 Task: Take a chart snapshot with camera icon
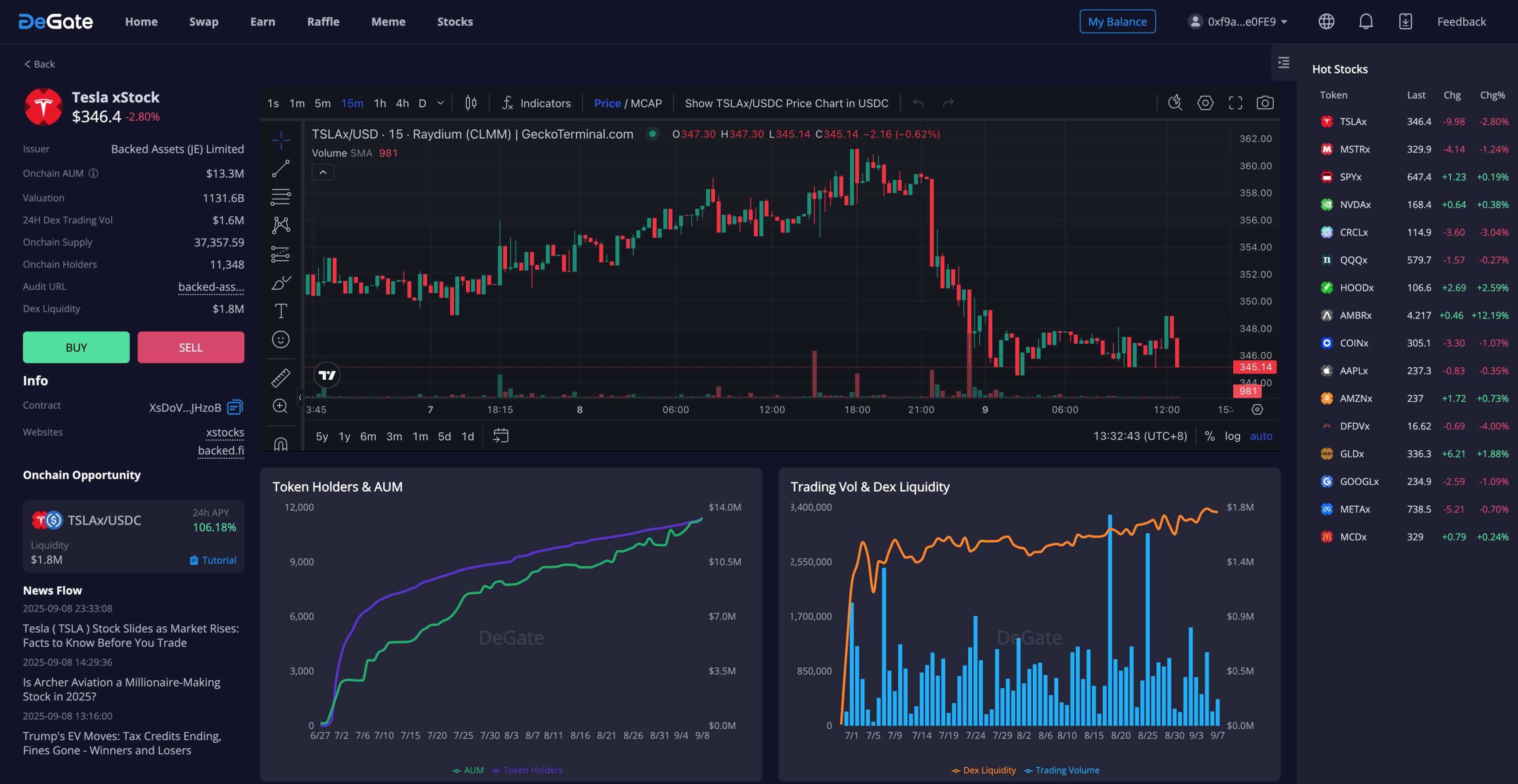1264,103
